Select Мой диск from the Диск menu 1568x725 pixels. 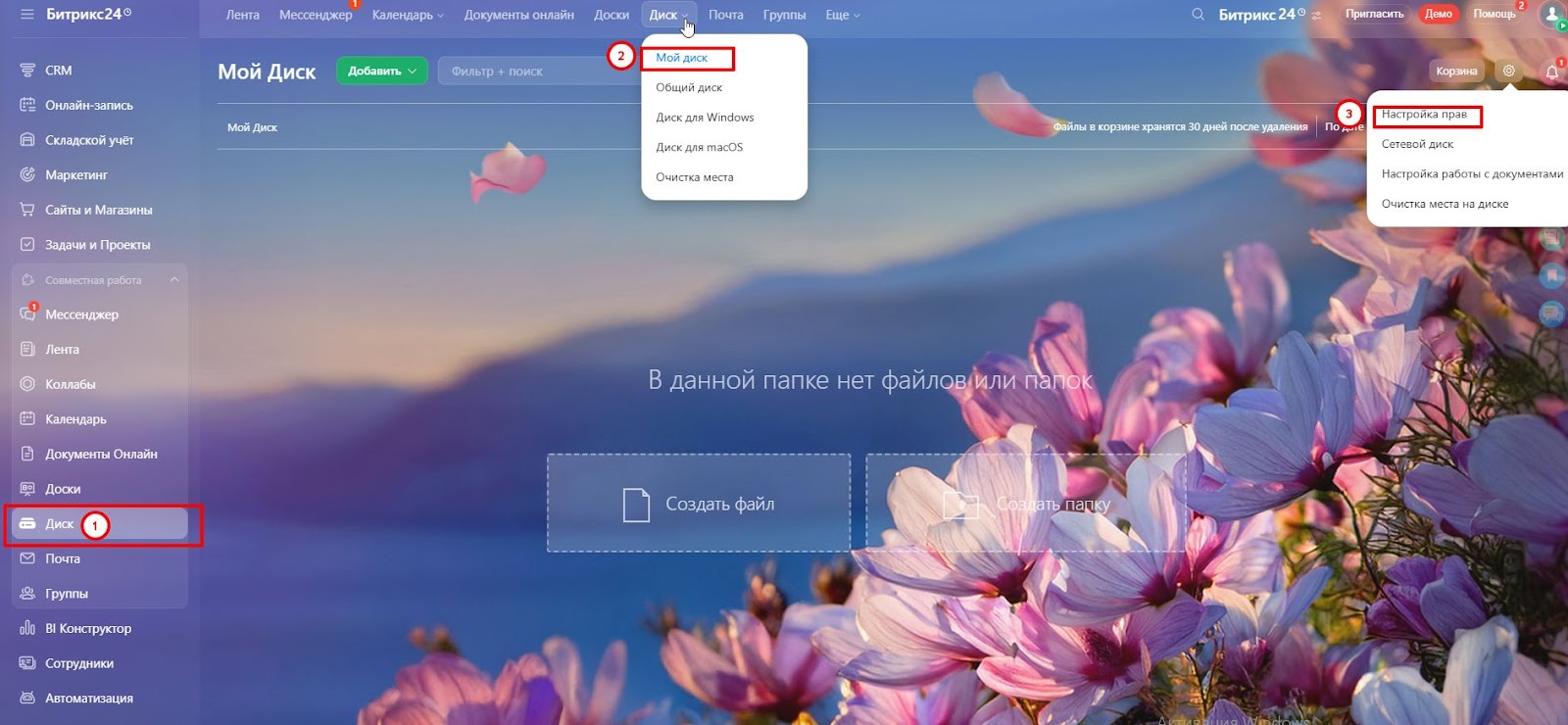pos(682,58)
